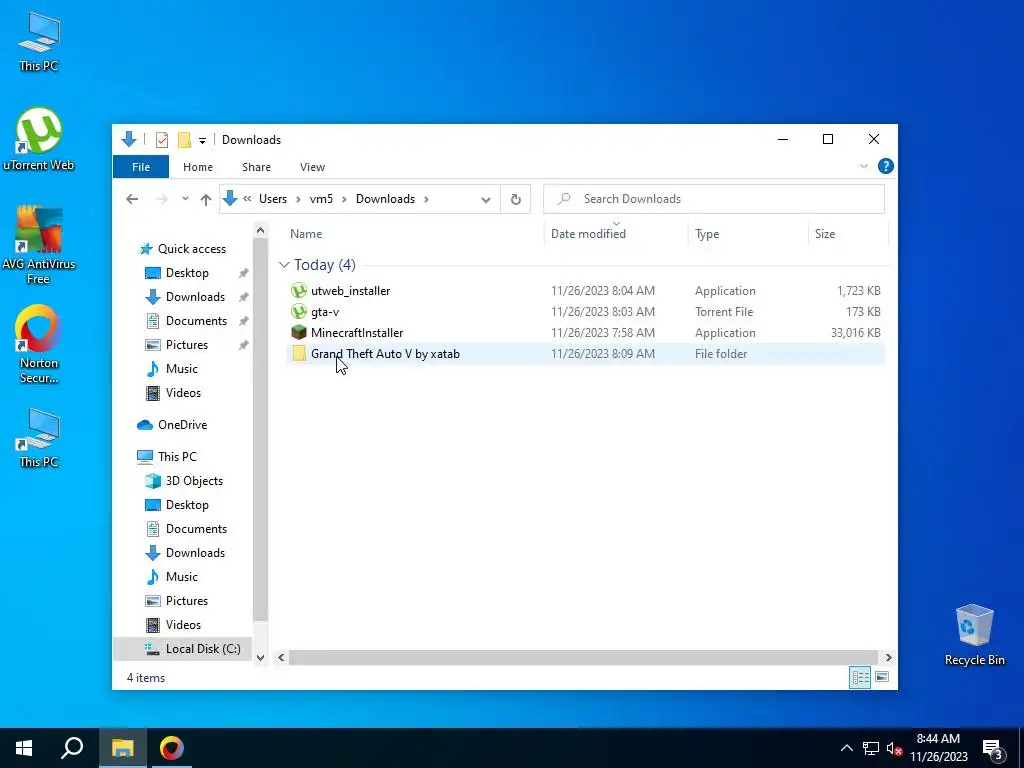
Task: Collapse the Today (4) group
Action: click(284, 264)
